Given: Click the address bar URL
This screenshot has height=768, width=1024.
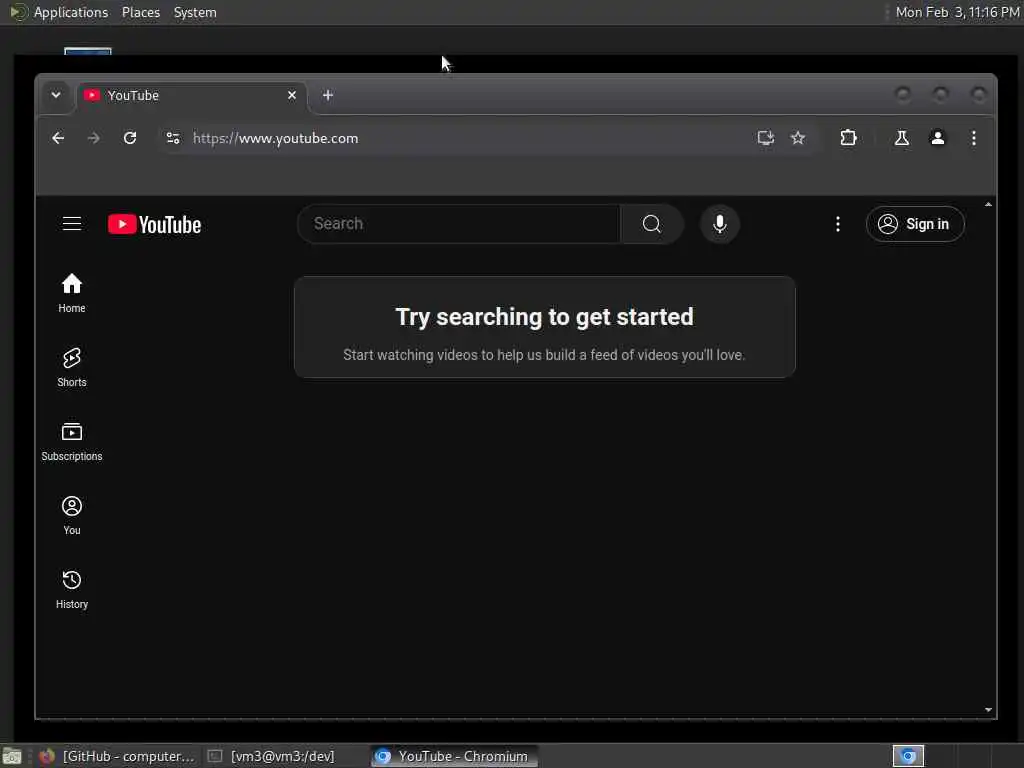Looking at the screenshot, I should pyautogui.click(x=275, y=138).
